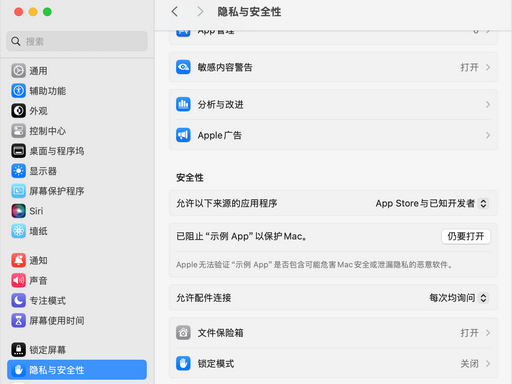
Task: Select App Store与已知开发者 value
Action: (425, 203)
